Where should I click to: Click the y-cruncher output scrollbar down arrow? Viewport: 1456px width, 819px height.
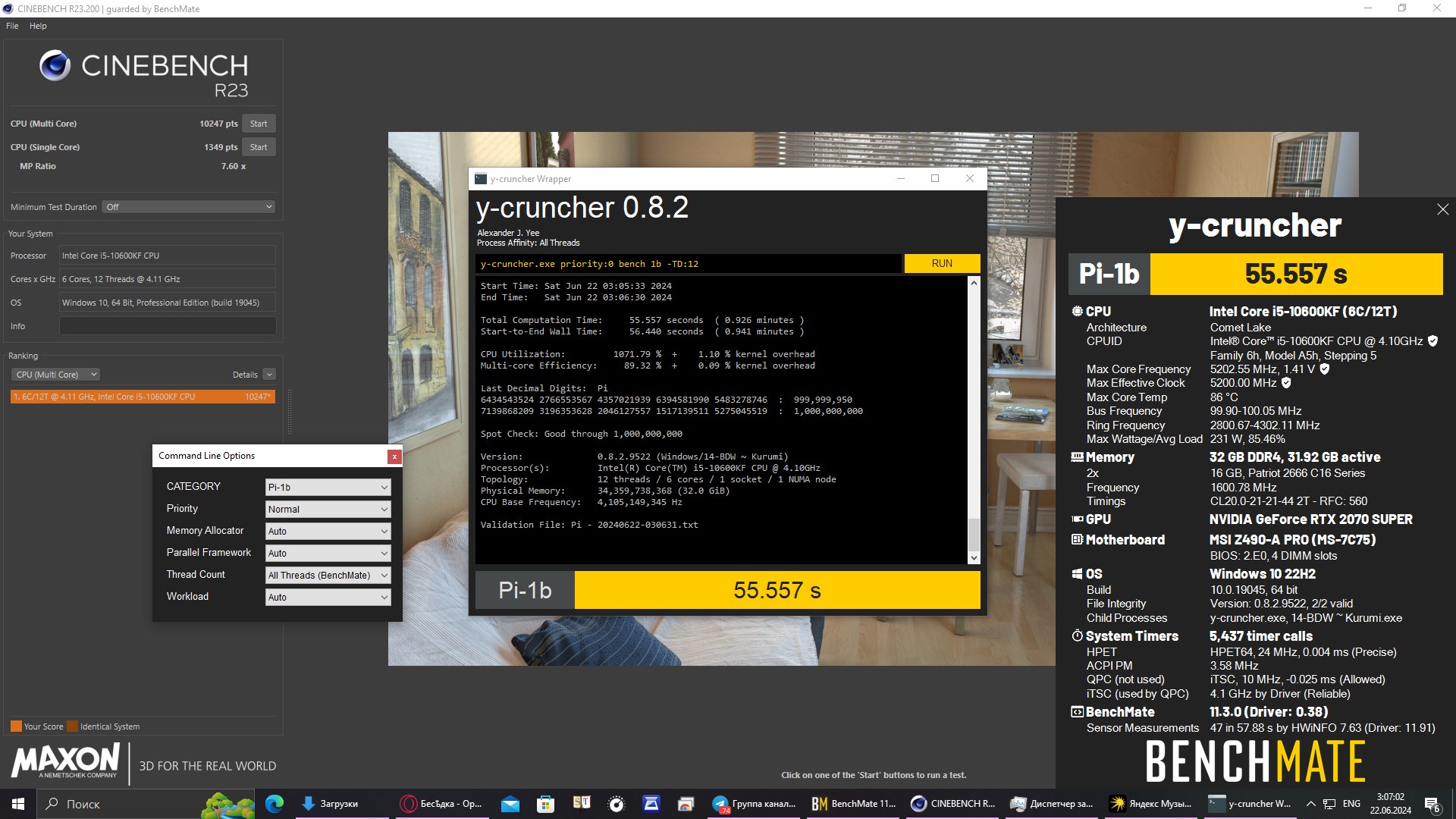pyautogui.click(x=974, y=558)
